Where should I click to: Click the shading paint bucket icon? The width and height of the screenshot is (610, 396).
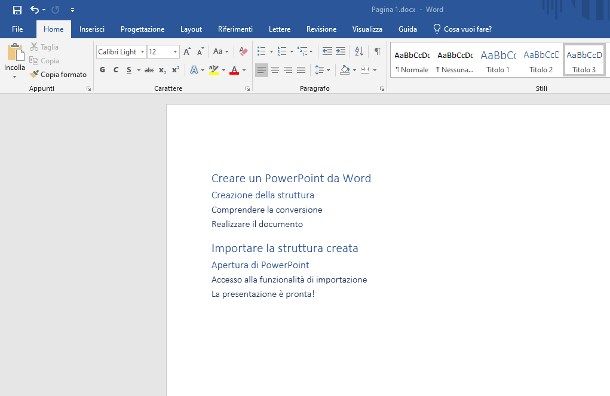(345, 70)
